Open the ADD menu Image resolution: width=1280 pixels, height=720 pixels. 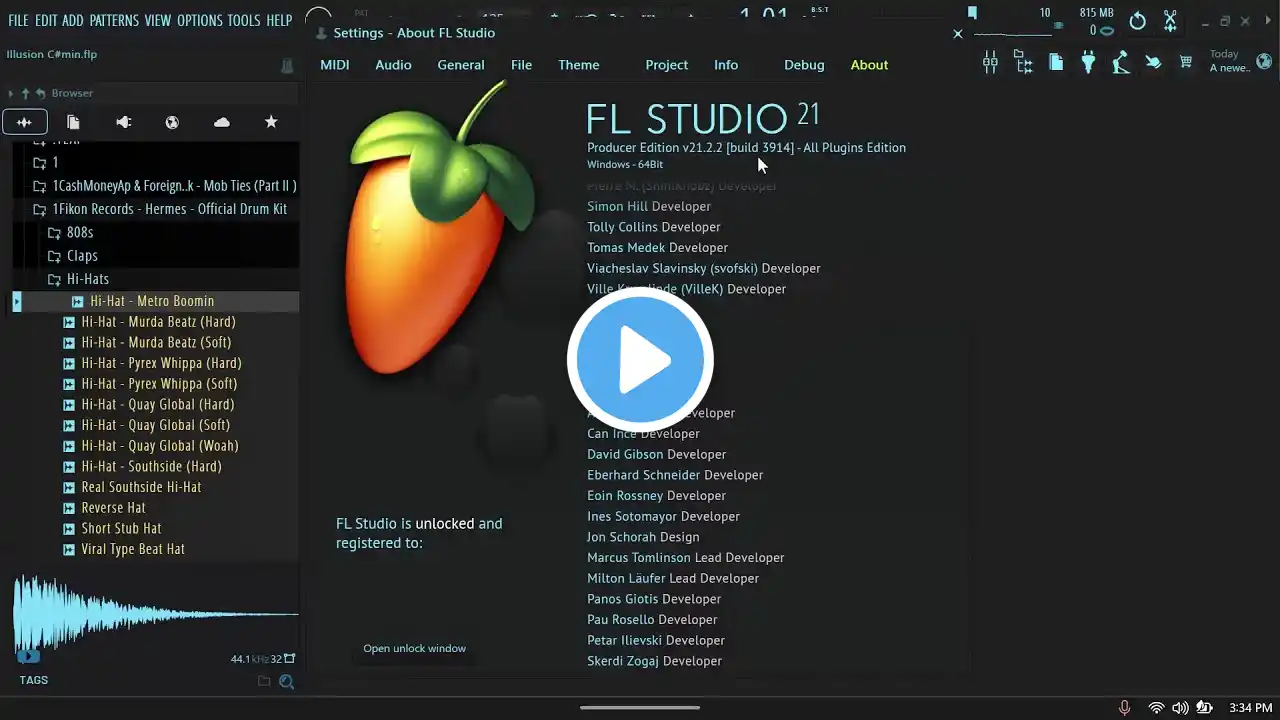point(73,20)
